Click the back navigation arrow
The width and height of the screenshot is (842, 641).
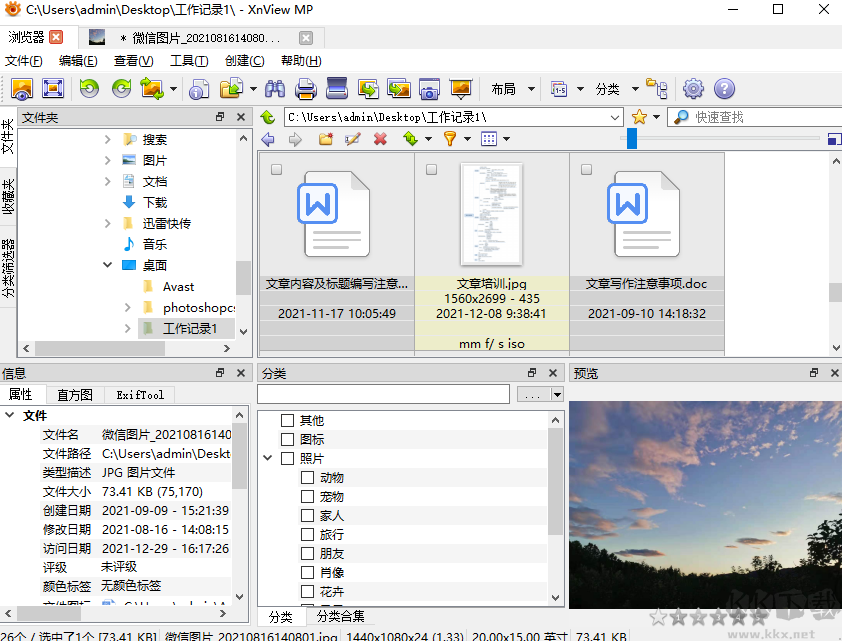click(269, 138)
